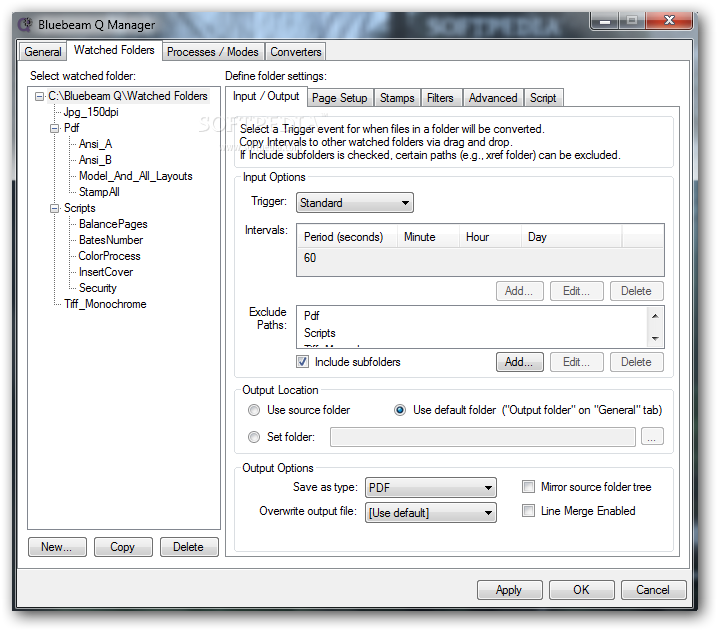Select the Scripts folder in tree
The width and height of the screenshot is (718, 631).
point(80,208)
